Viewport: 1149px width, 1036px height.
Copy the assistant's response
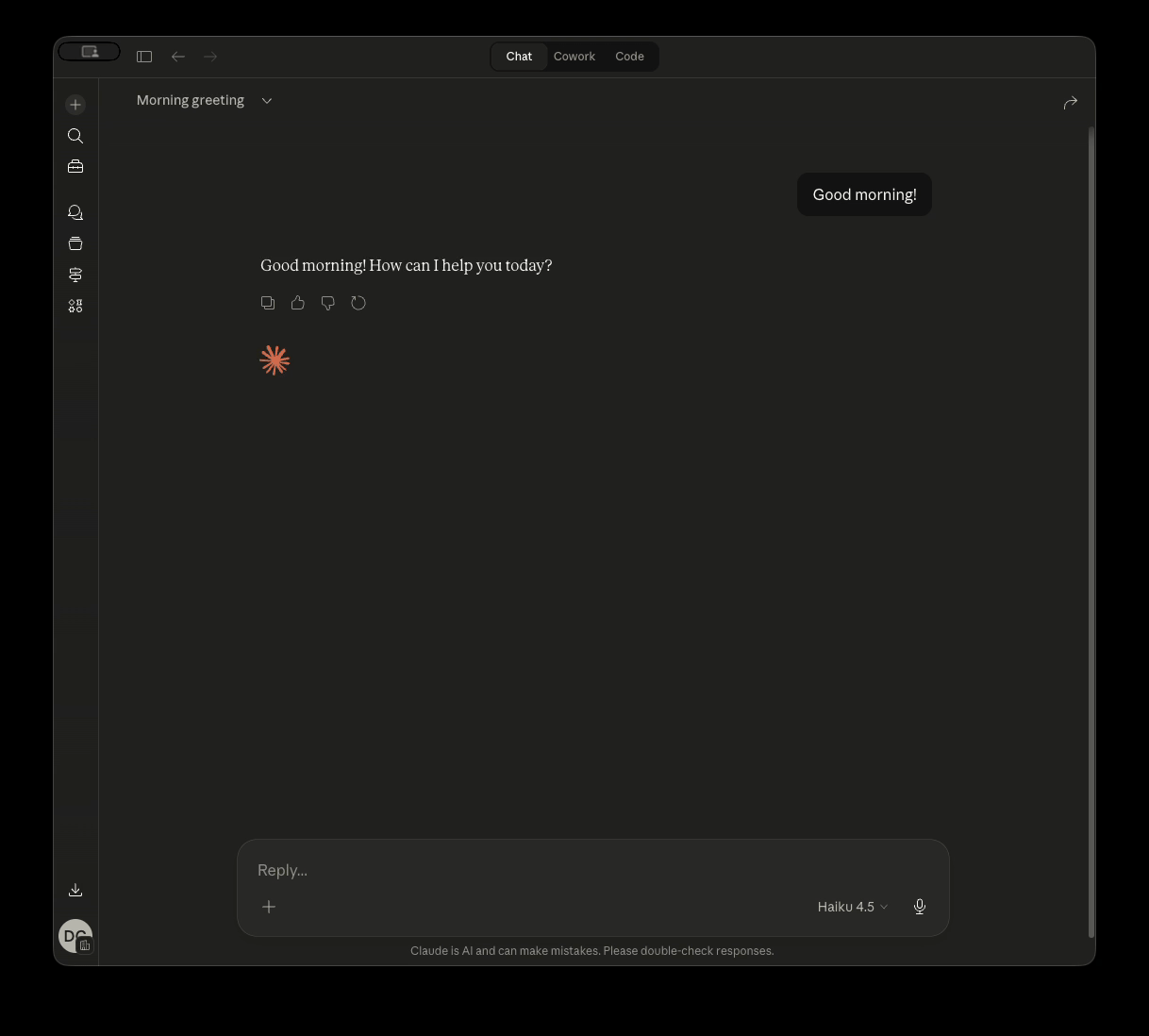point(268,303)
